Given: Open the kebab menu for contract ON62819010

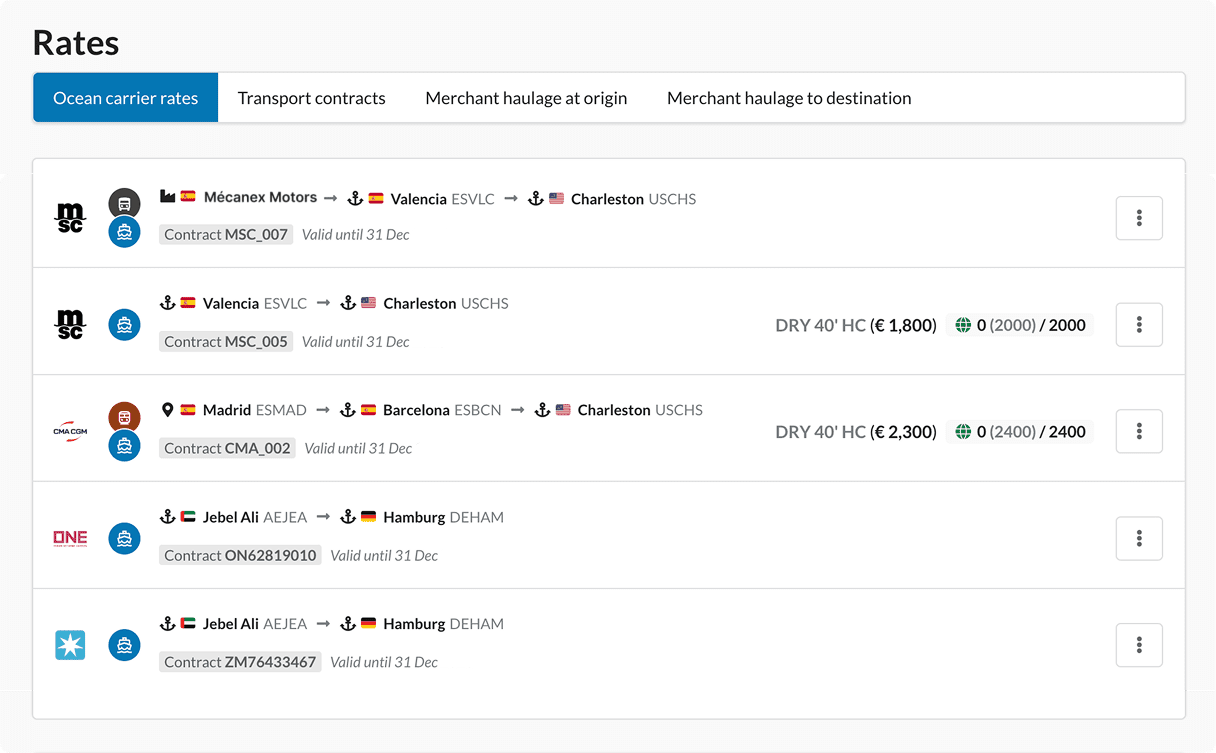Looking at the screenshot, I should click(1139, 538).
